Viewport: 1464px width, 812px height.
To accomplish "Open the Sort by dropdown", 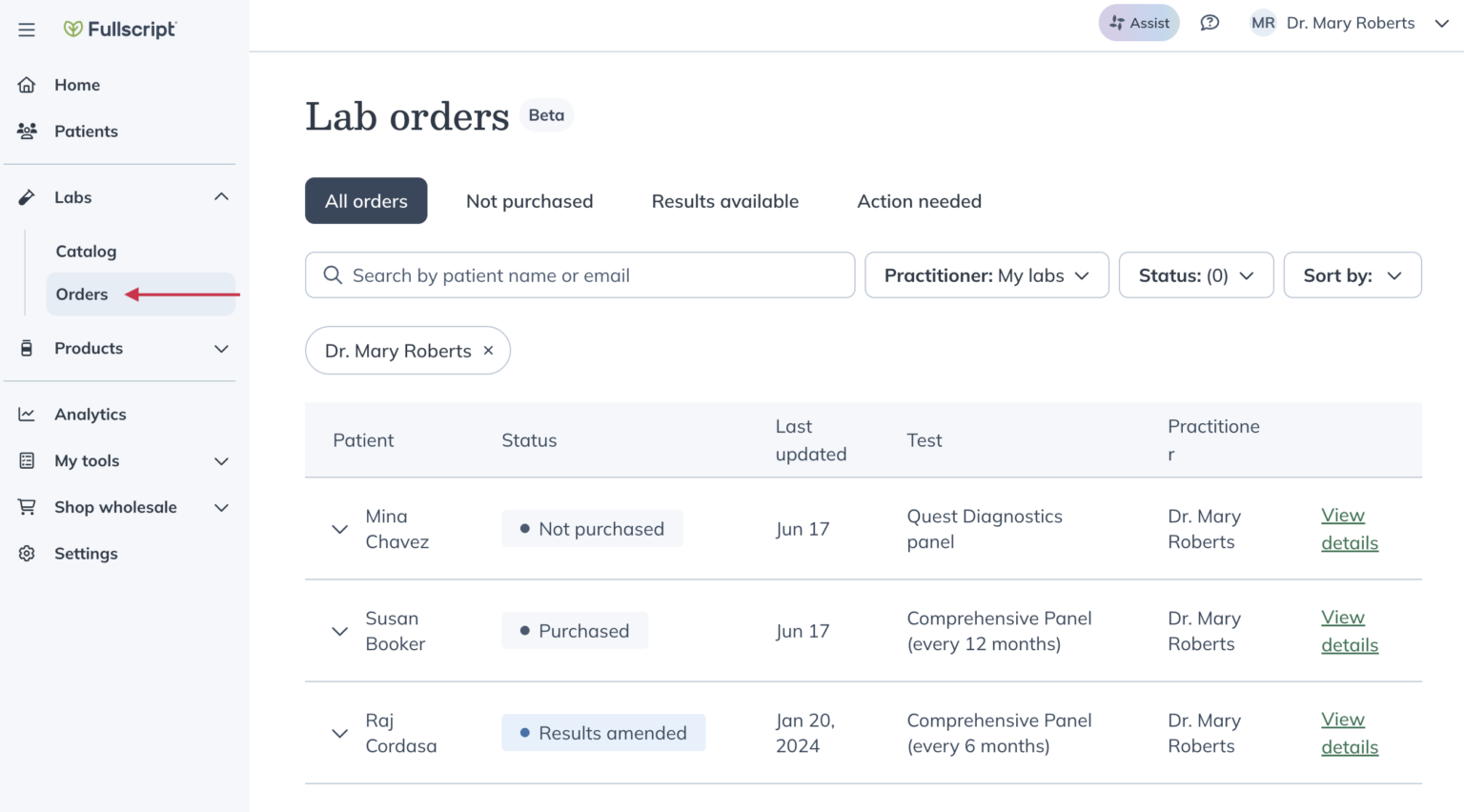I will point(1352,274).
